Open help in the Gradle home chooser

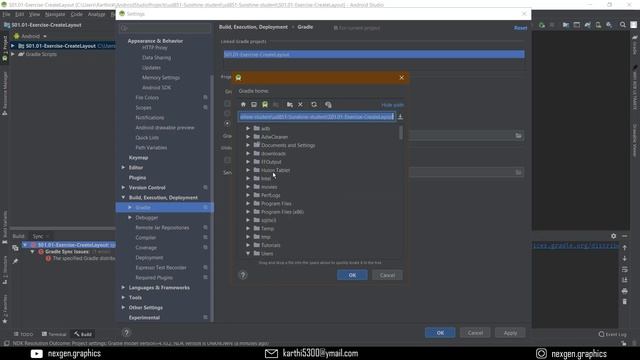[243, 275]
